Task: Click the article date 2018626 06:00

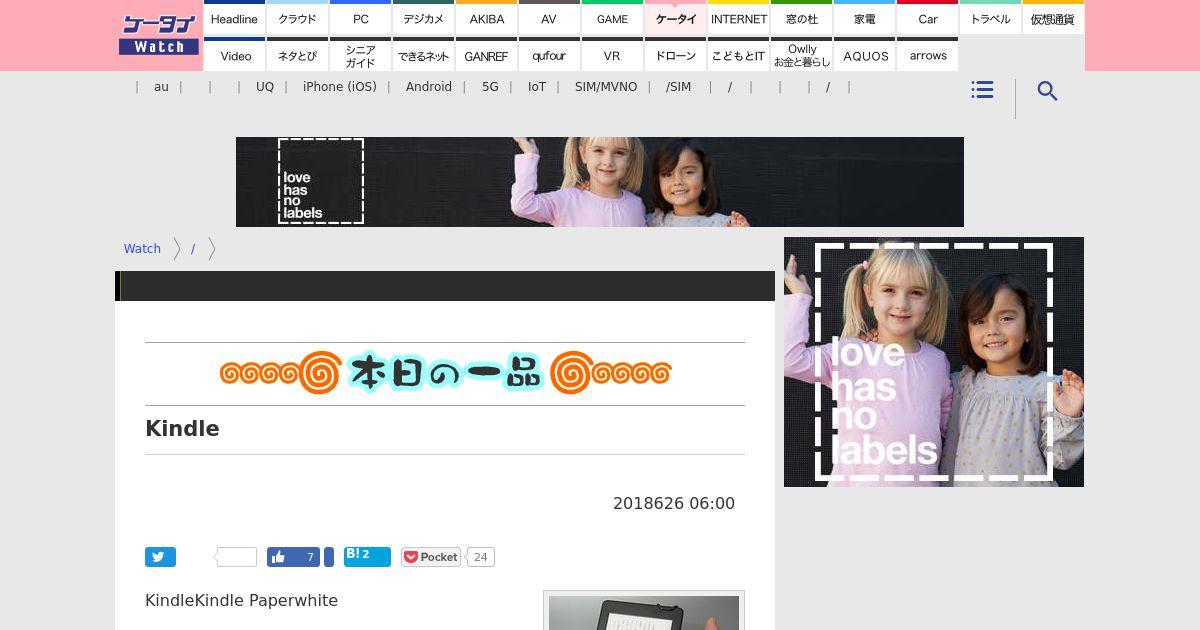Action: point(674,504)
